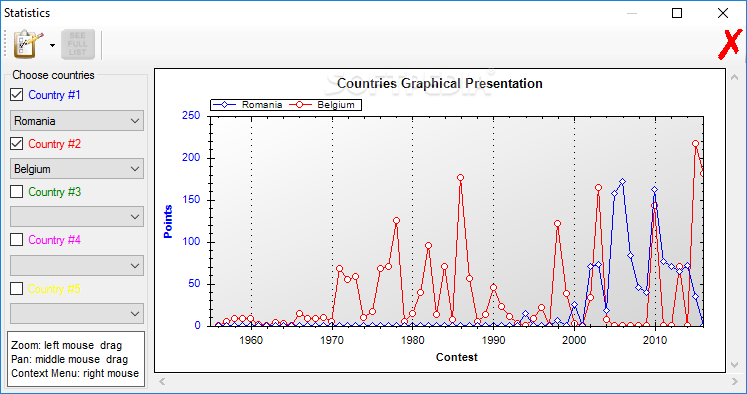Screen dimensions: 747x394
Task: Click the See Full List button
Action: (78, 44)
